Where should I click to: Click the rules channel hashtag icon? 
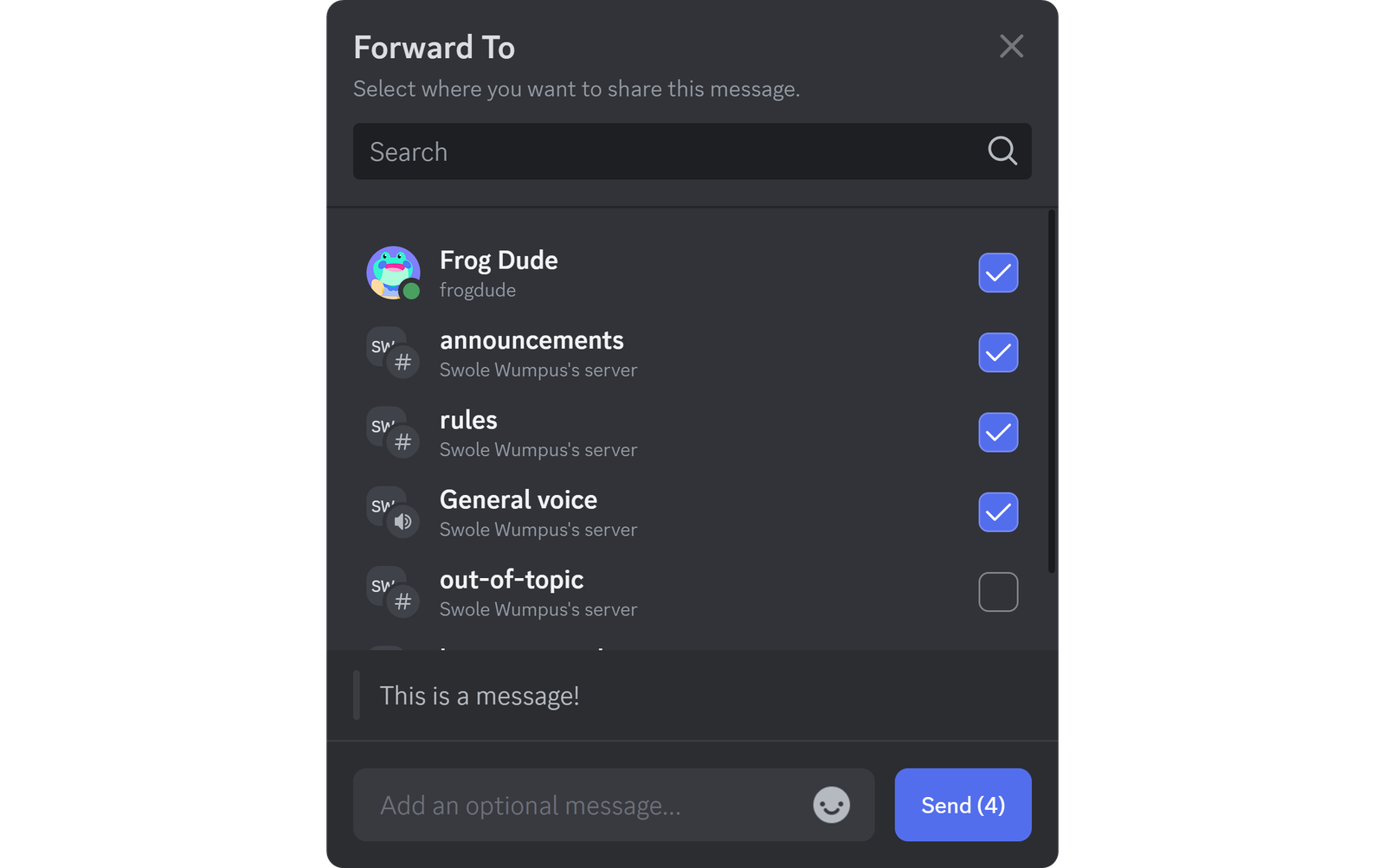(403, 442)
